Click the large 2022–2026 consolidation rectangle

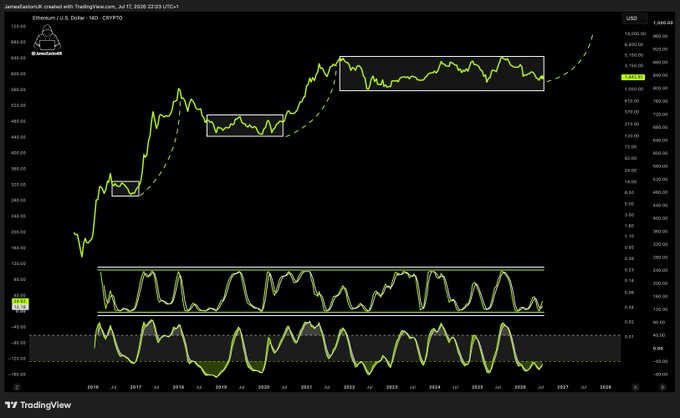pos(441,73)
